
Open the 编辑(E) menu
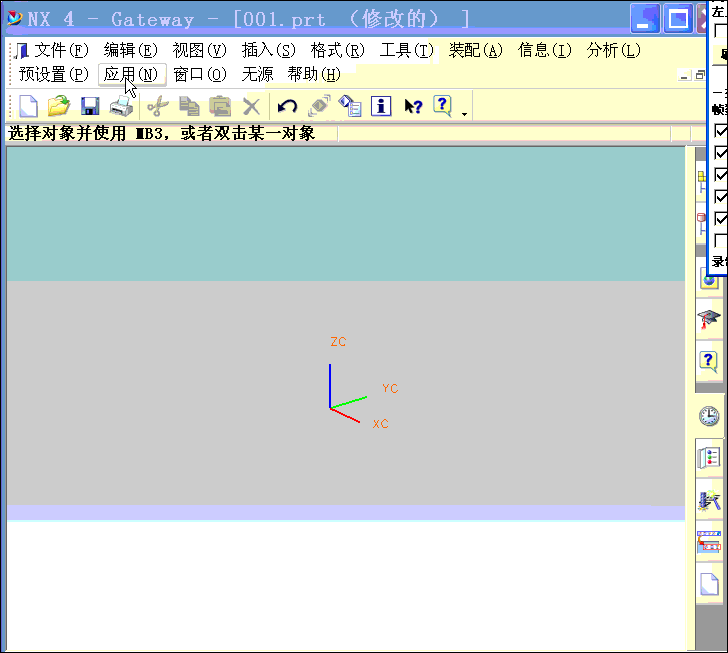coord(130,50)
